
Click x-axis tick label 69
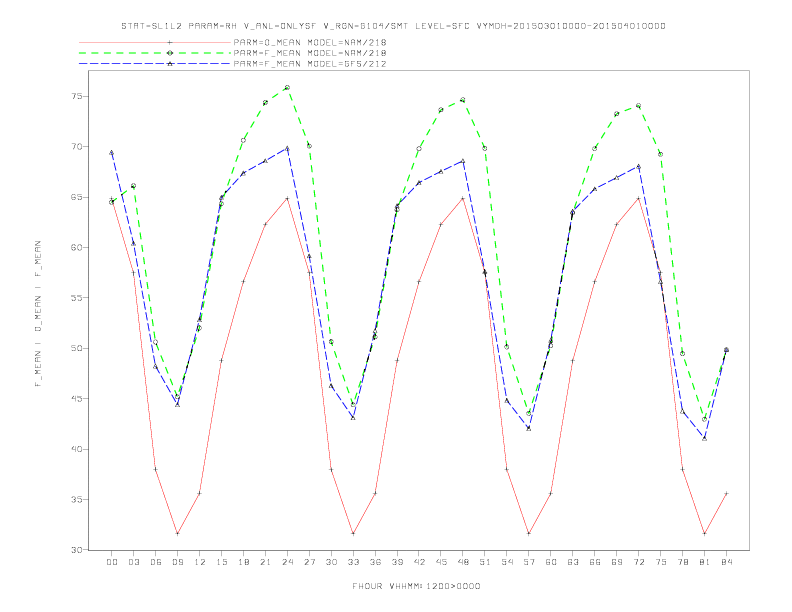(x=617, y=562)
